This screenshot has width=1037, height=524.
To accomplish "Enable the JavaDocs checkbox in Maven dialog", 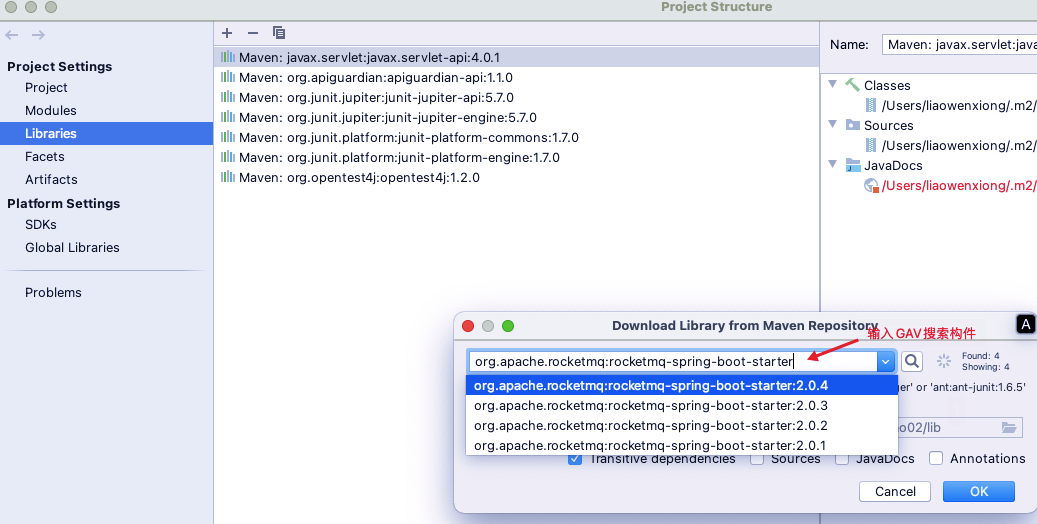I will coord(842,458).
